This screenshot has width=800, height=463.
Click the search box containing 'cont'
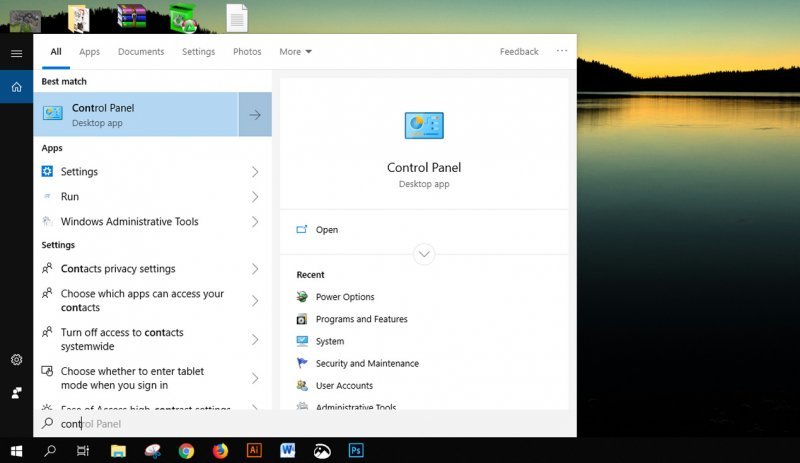(305, 424)
